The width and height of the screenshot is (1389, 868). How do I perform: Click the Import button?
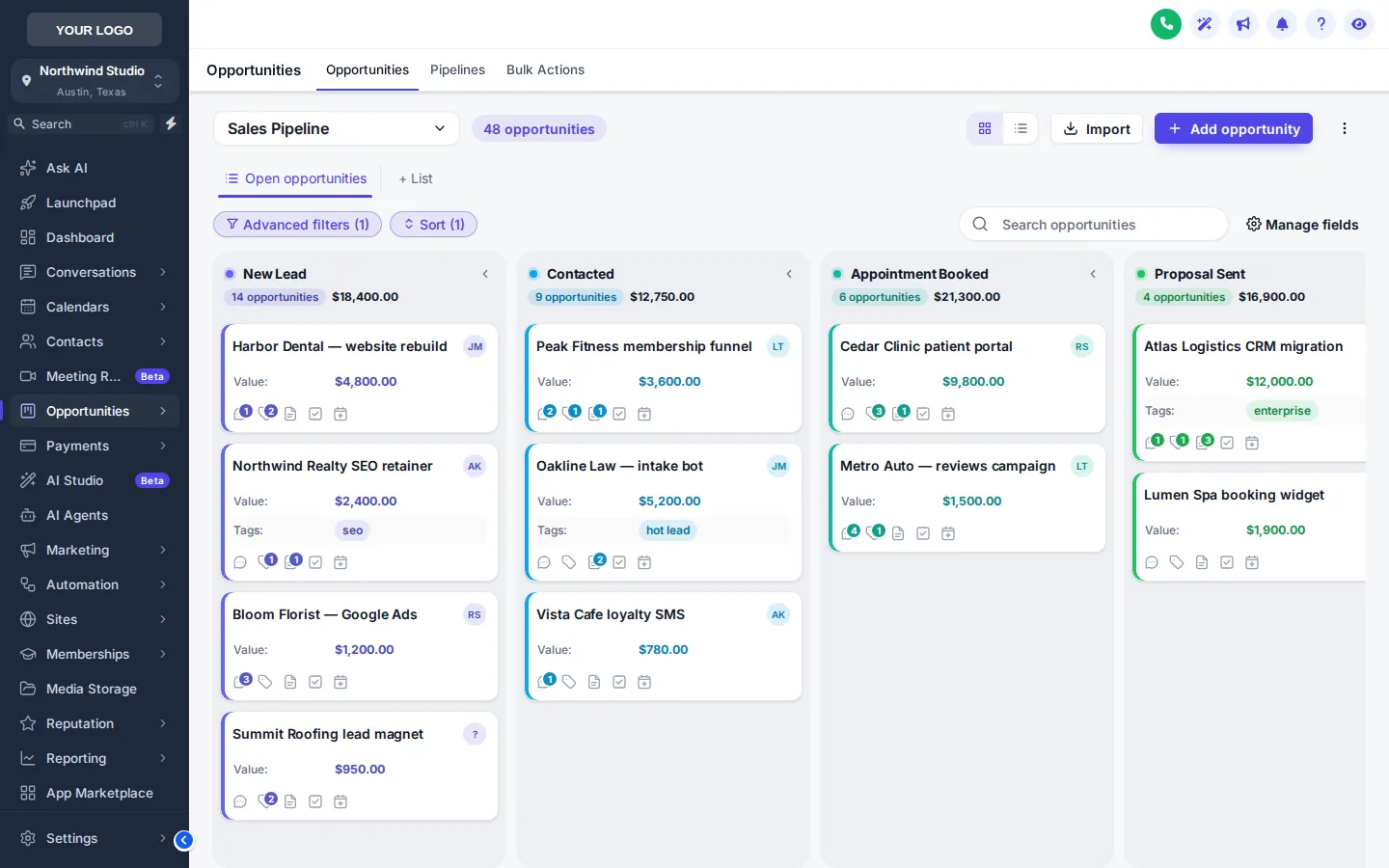[x=1097, y=128]
